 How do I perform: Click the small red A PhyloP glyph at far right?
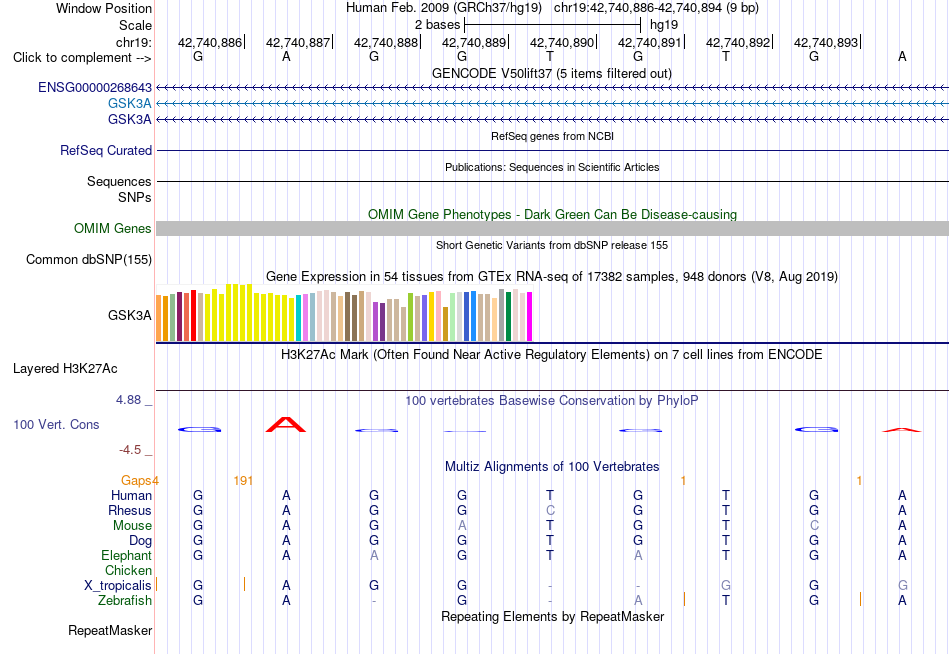902,430
